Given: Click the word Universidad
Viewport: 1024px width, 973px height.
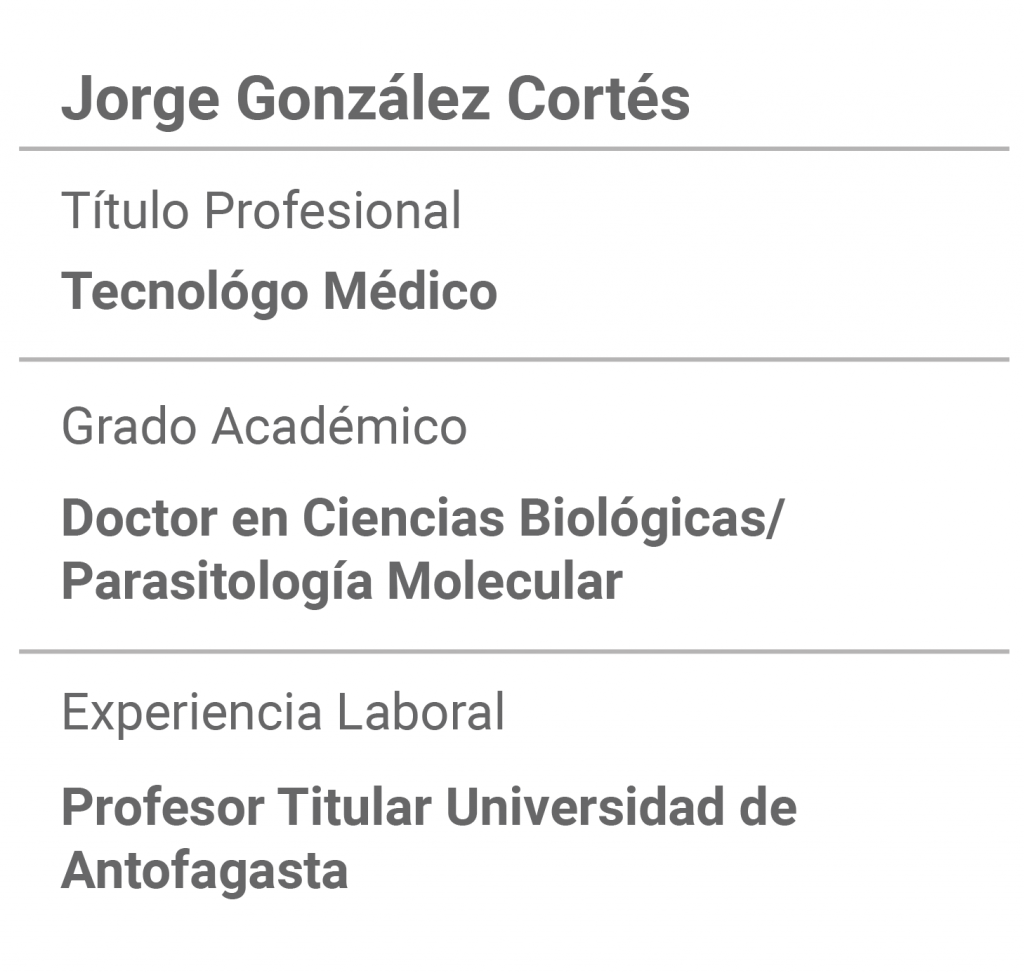Looking at the screenshot, I should (585, 807).
